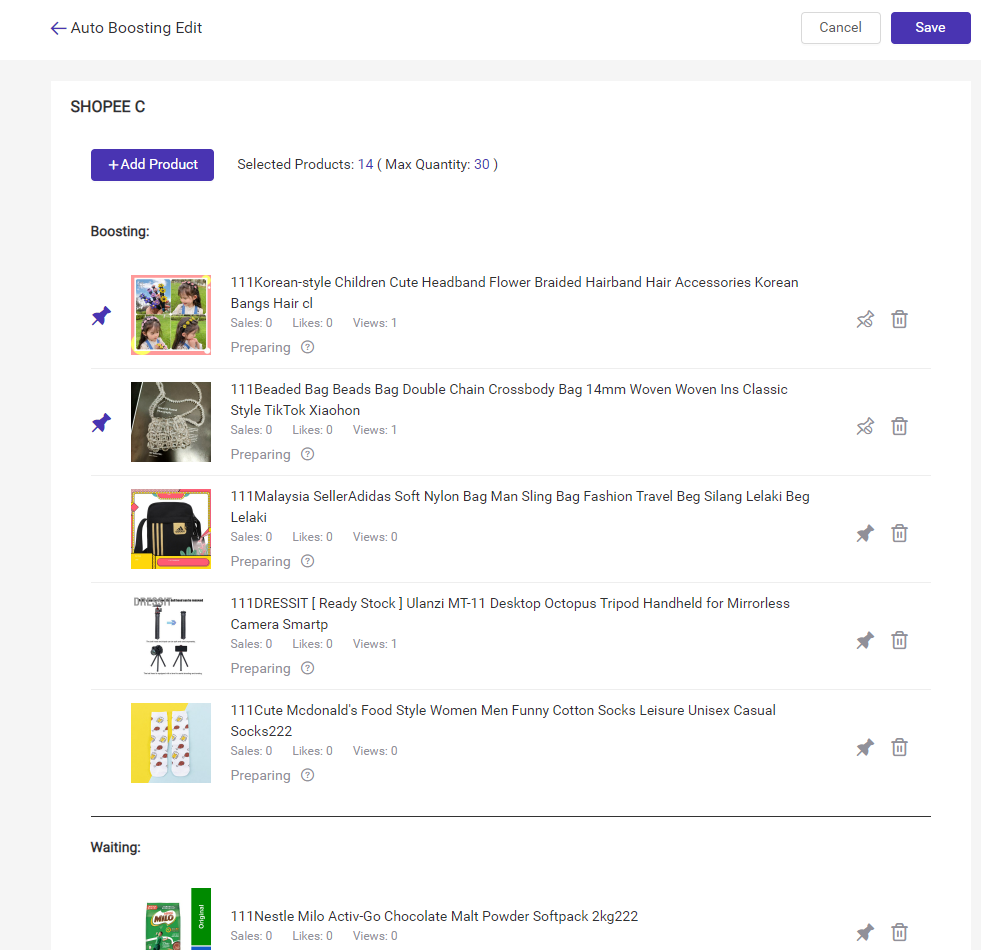This screenshot has width=981, height=950.
Task: Delete the Ulanzi MT-11 Tripod product
Action: (x=900, y=641)
